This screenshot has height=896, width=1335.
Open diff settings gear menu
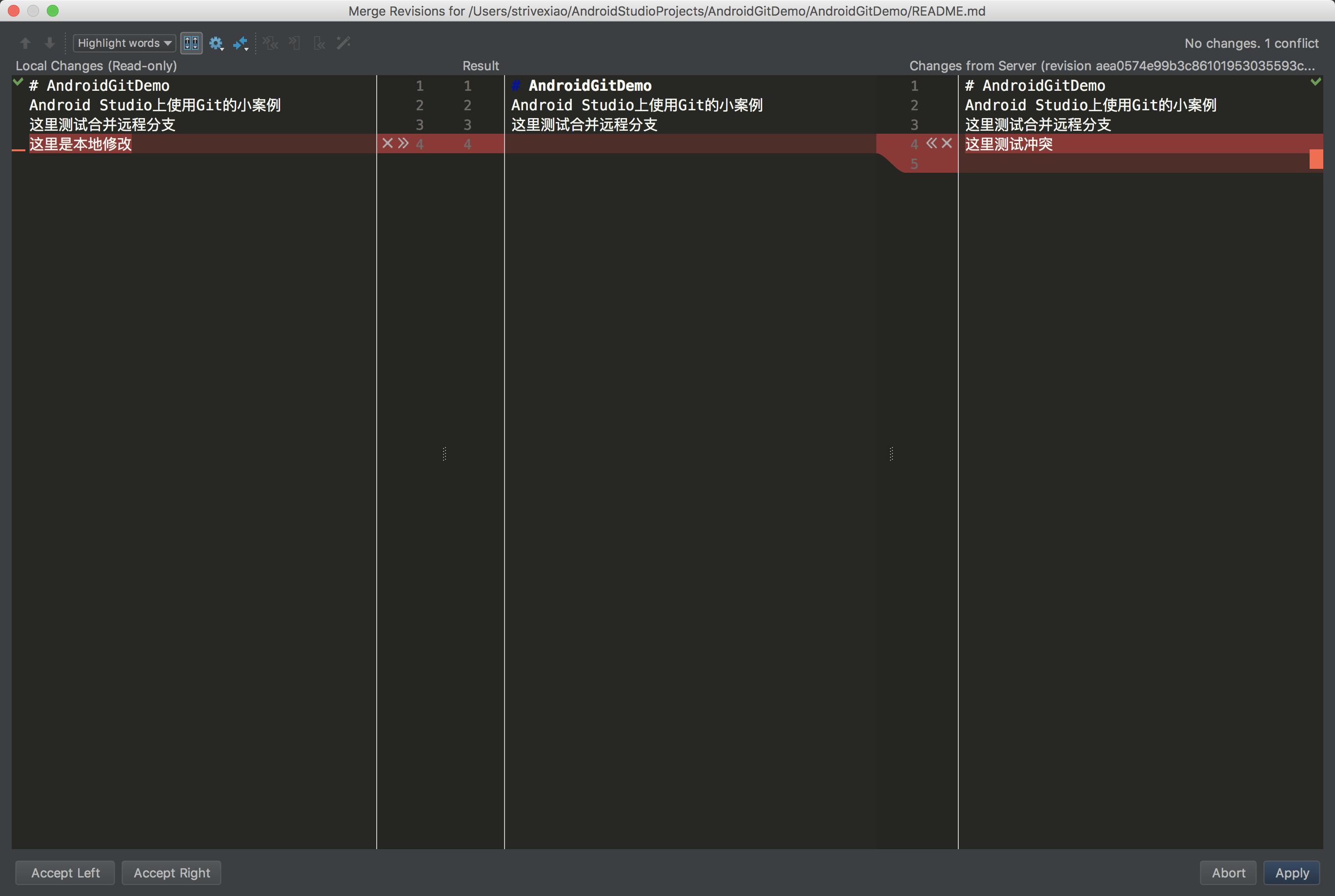pos(216,43)
